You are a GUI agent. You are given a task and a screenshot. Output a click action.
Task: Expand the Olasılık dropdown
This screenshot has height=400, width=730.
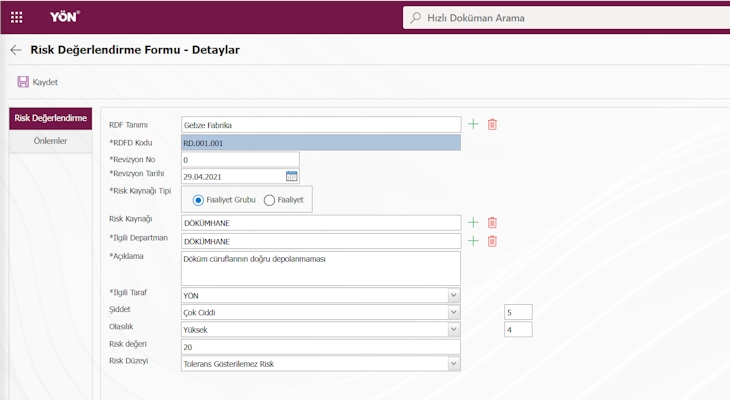click(x=453, y=329)
